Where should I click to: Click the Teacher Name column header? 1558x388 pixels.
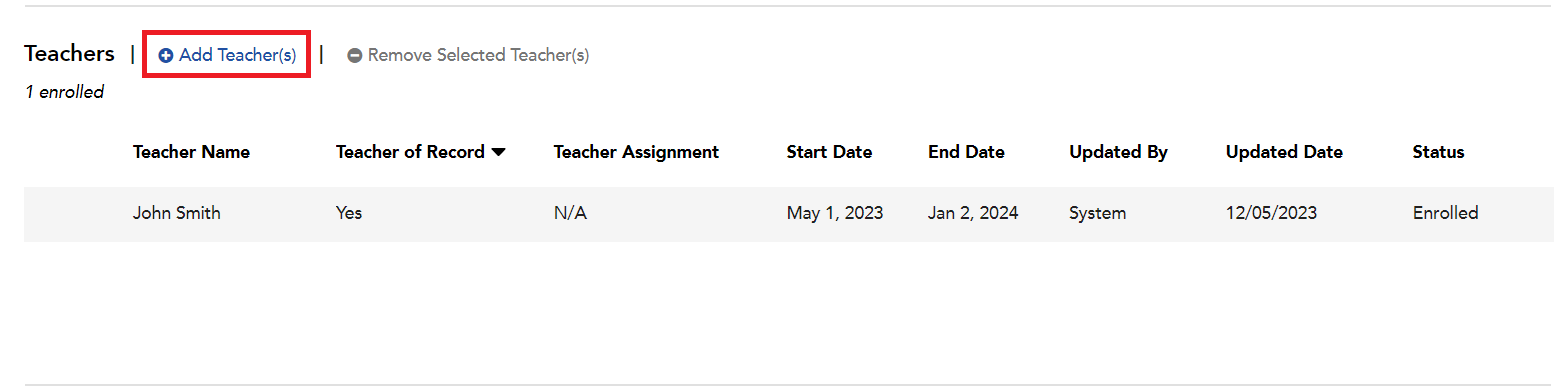click(191, 152)
